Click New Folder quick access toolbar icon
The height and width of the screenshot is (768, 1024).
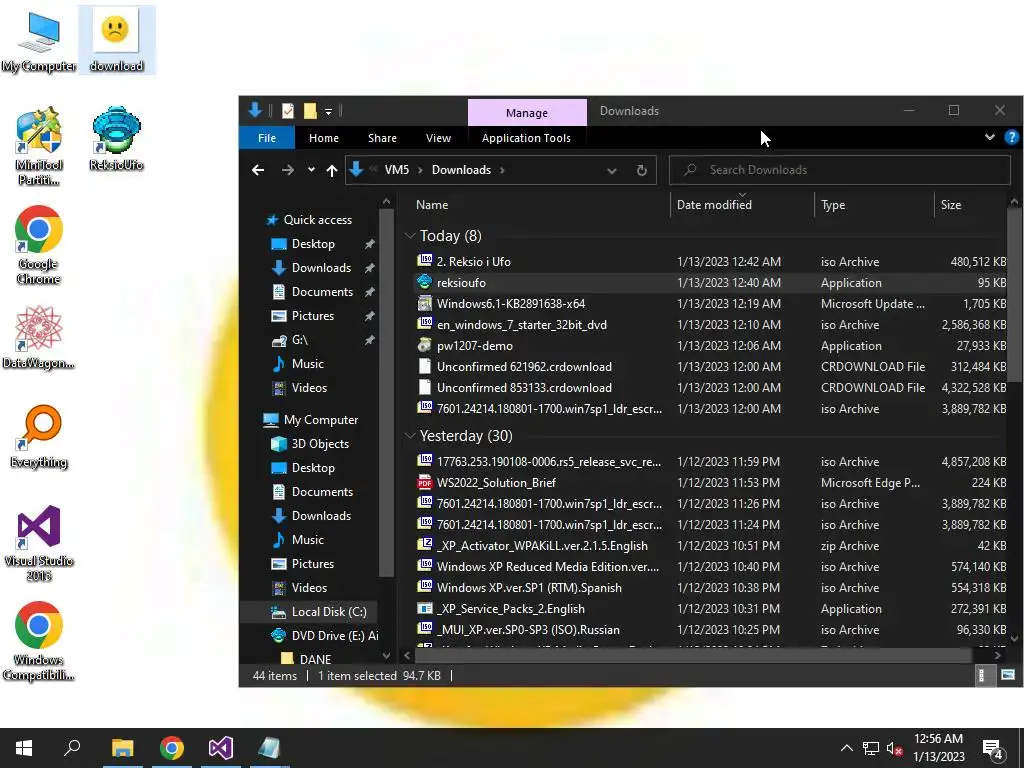[310, 111]
